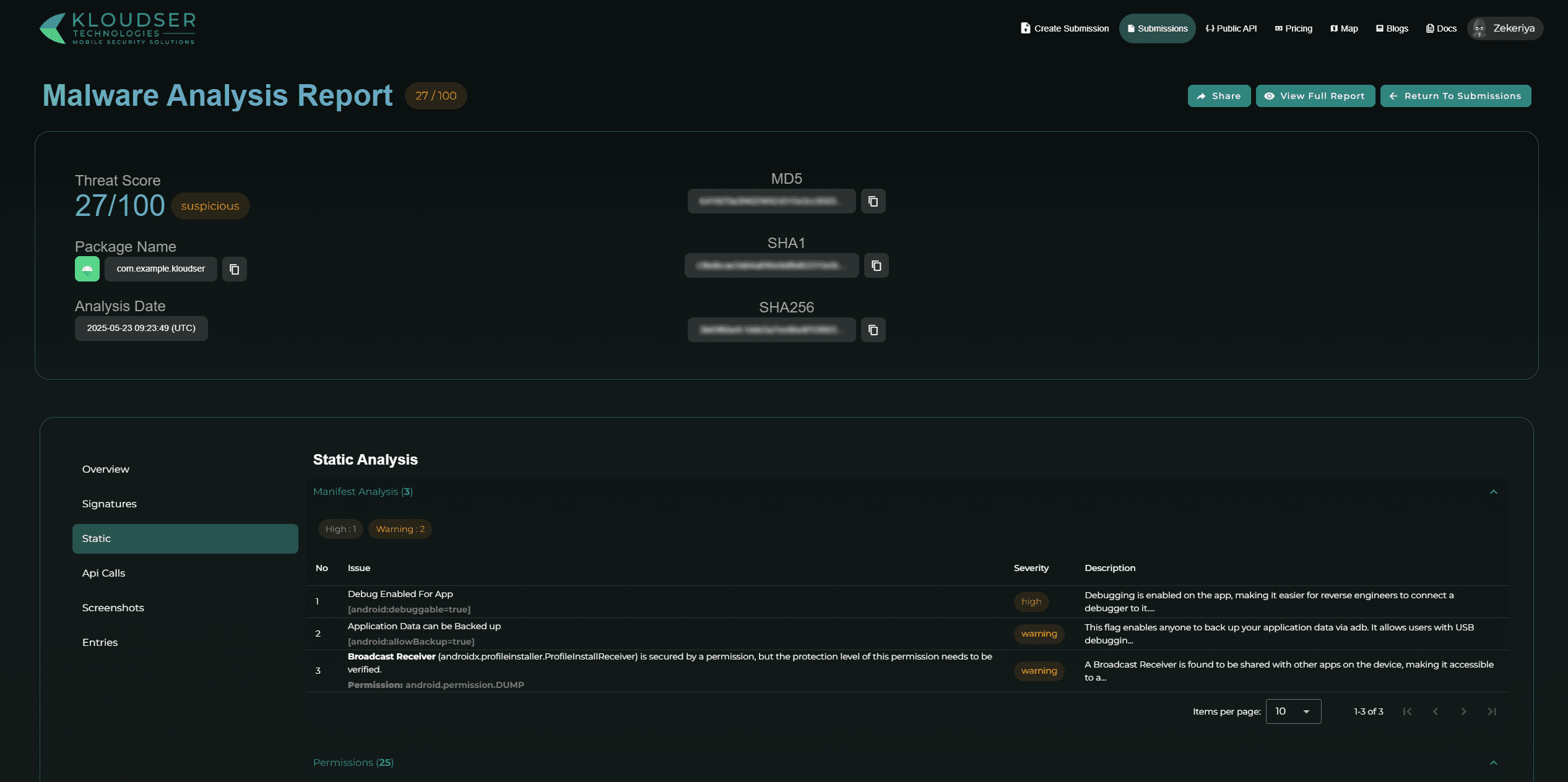
Task: Click the Debugging is enabled description text
Action: 1269,602
